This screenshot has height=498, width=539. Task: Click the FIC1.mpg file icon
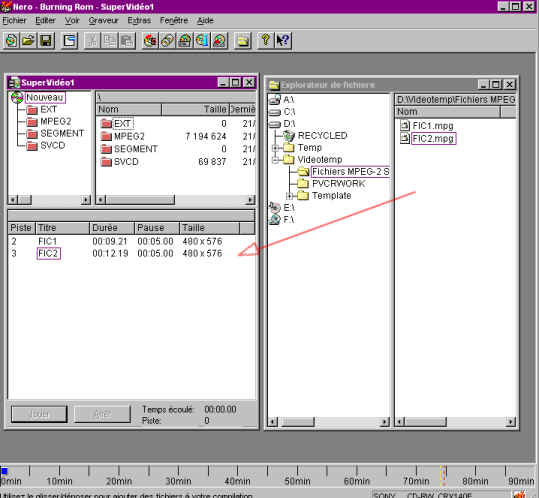[x=405, y=125]
